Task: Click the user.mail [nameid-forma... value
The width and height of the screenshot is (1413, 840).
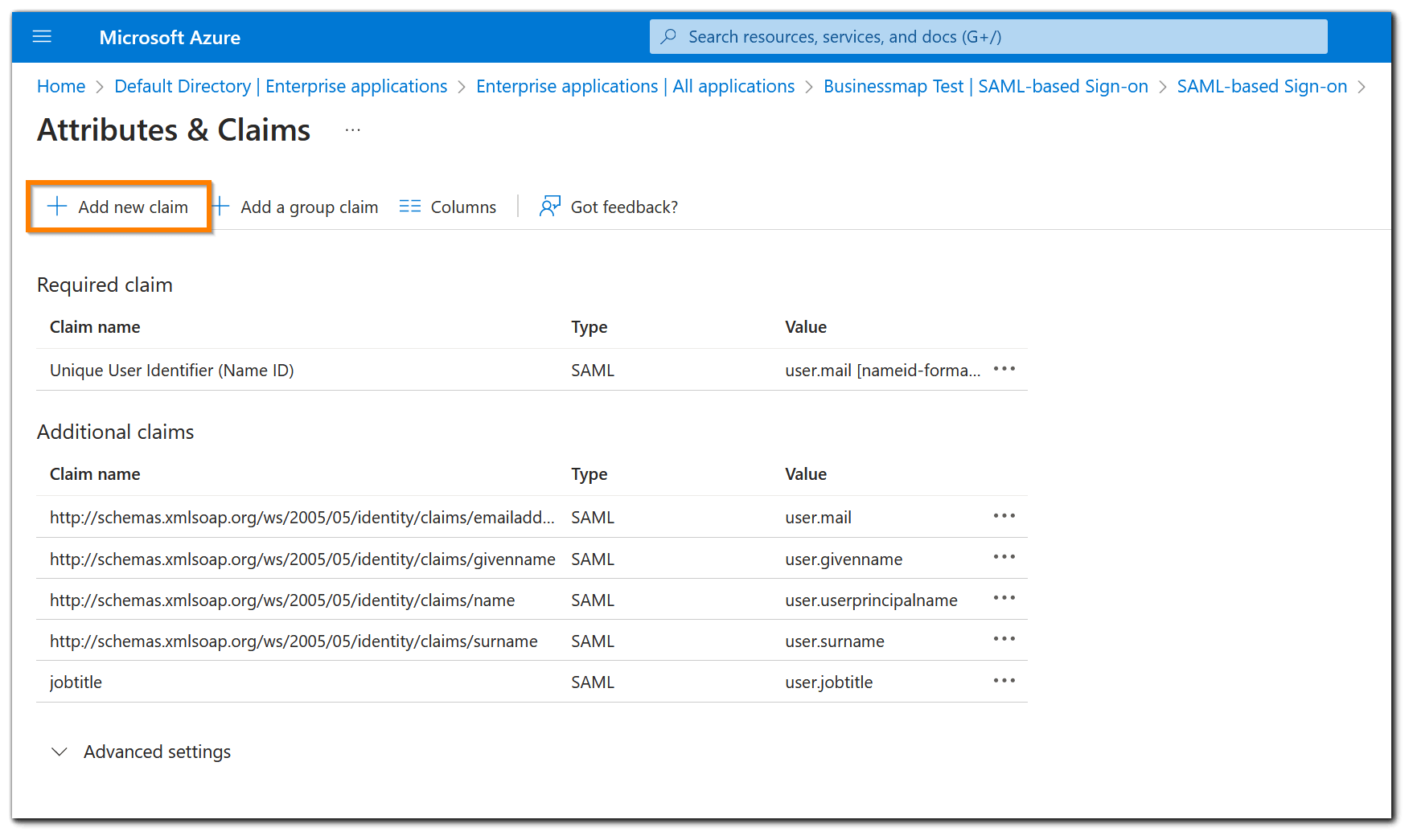Action: tap(883, 371)
